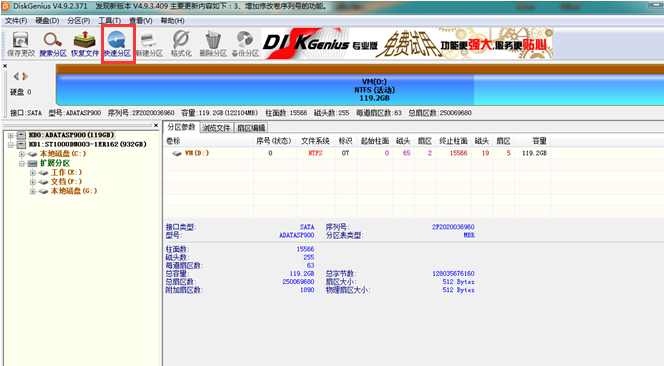Image resolution: width=664 pixels, height=366 pixels.
Task: Click the 终止柱面 column header
Action: point(453,141)
